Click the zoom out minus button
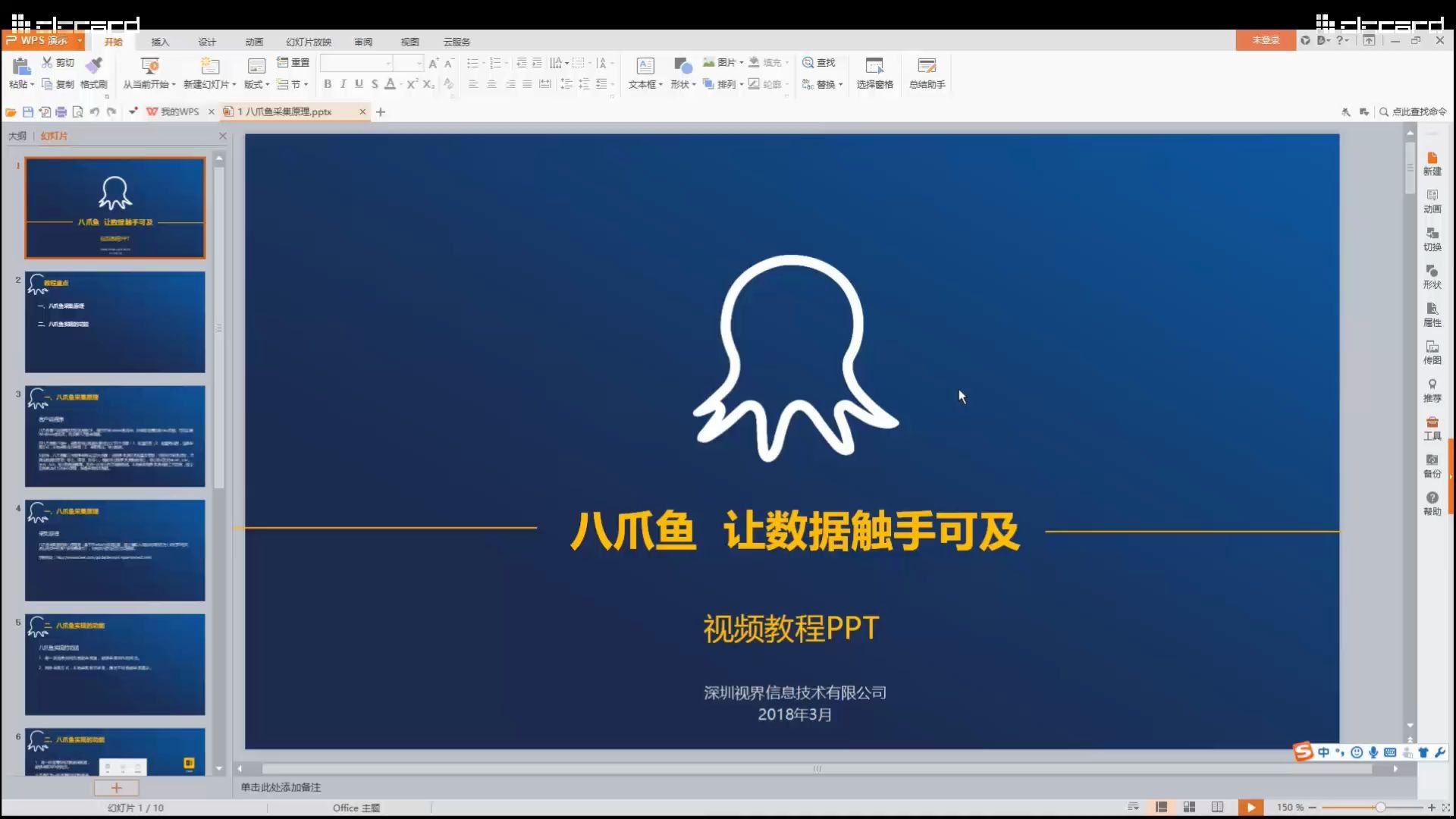The width and height of the screenshot is (1456, 819). (x=1313, y=807)
